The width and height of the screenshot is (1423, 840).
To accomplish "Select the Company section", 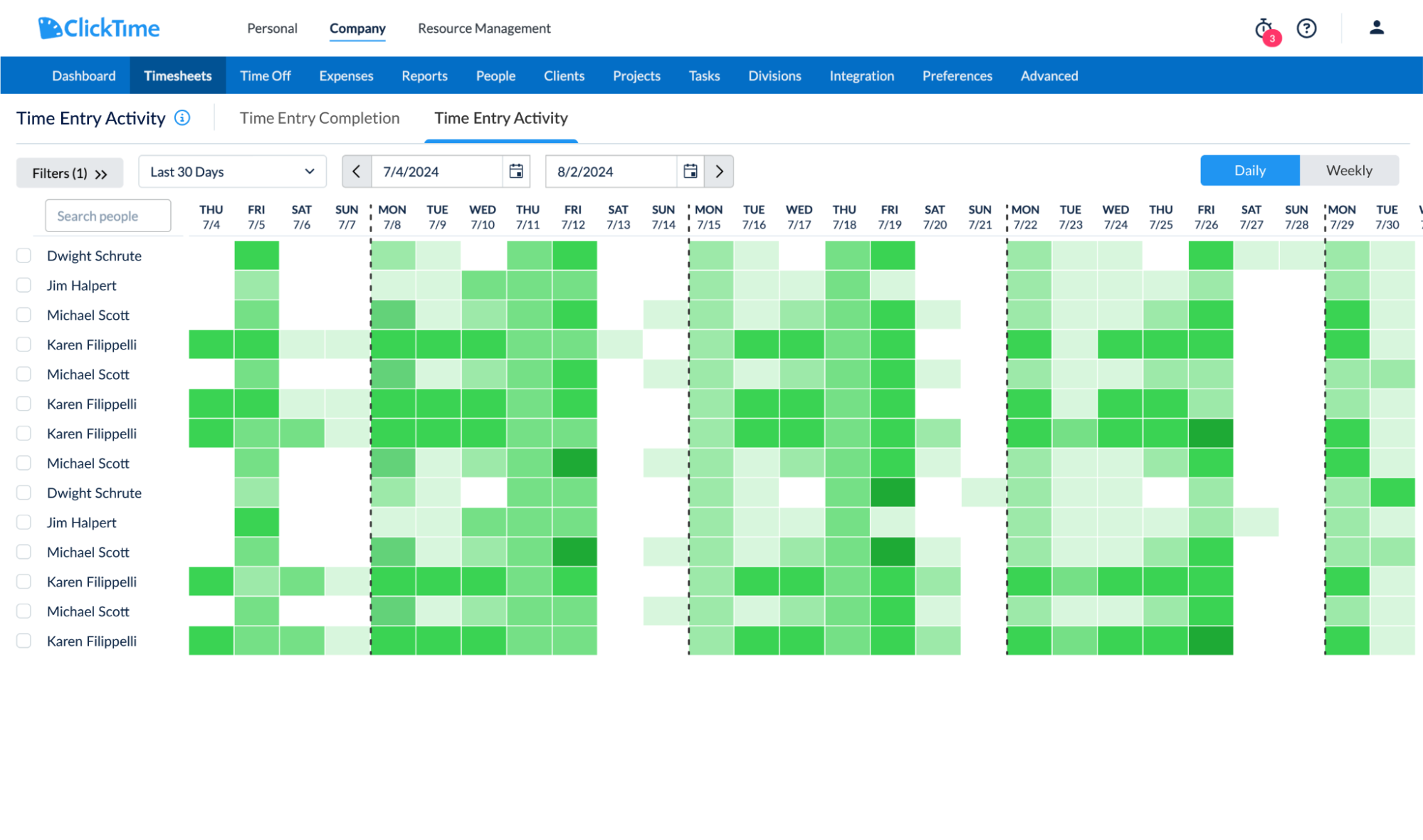I will point(357,28).
